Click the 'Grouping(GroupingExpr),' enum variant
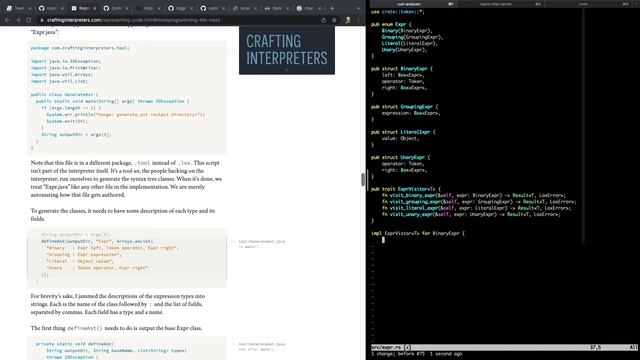 pyautogui.click(x=412, y=37)
